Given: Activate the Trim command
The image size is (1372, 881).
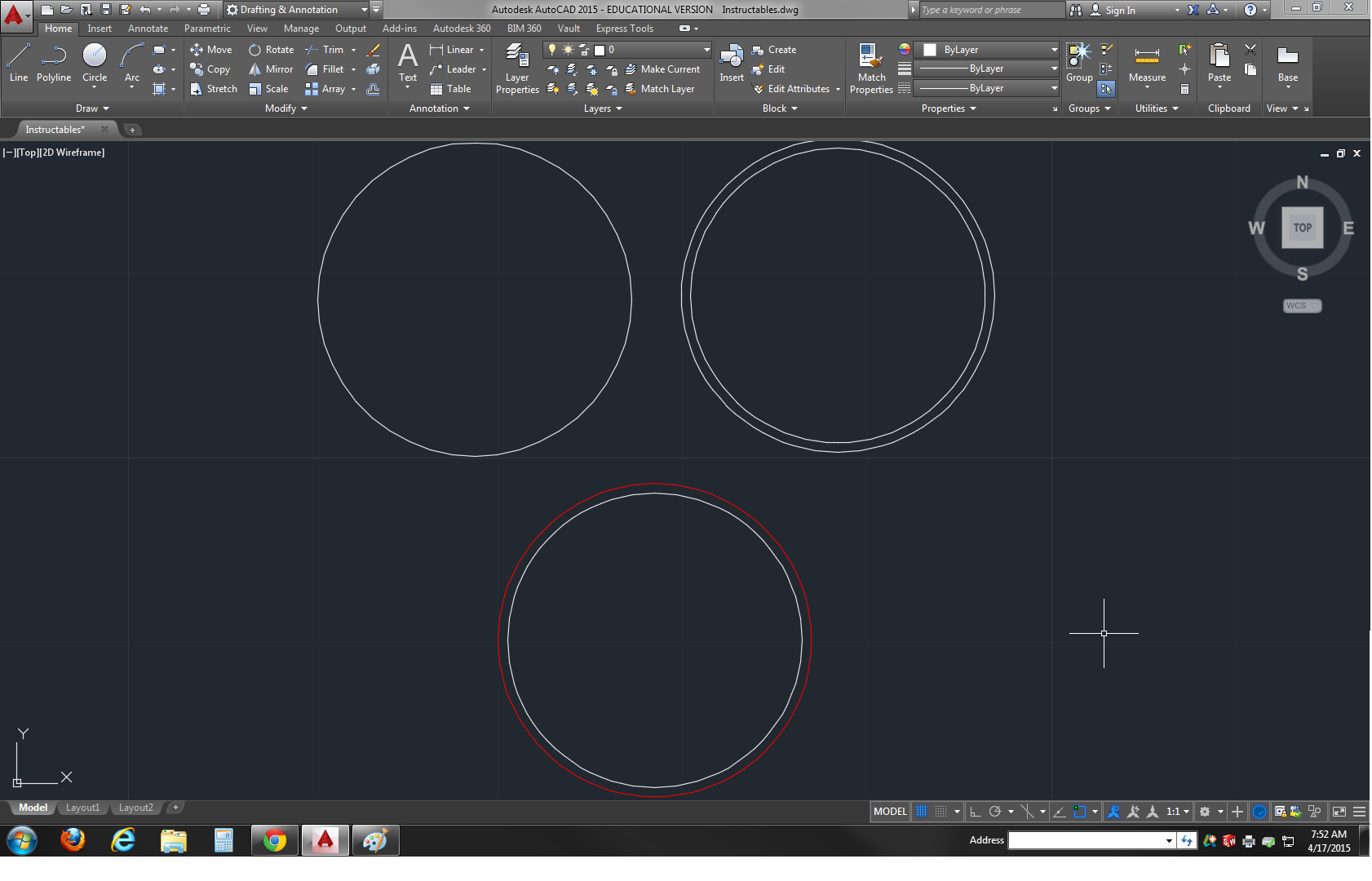Looking at the screenshot, I should pos(325,50).
